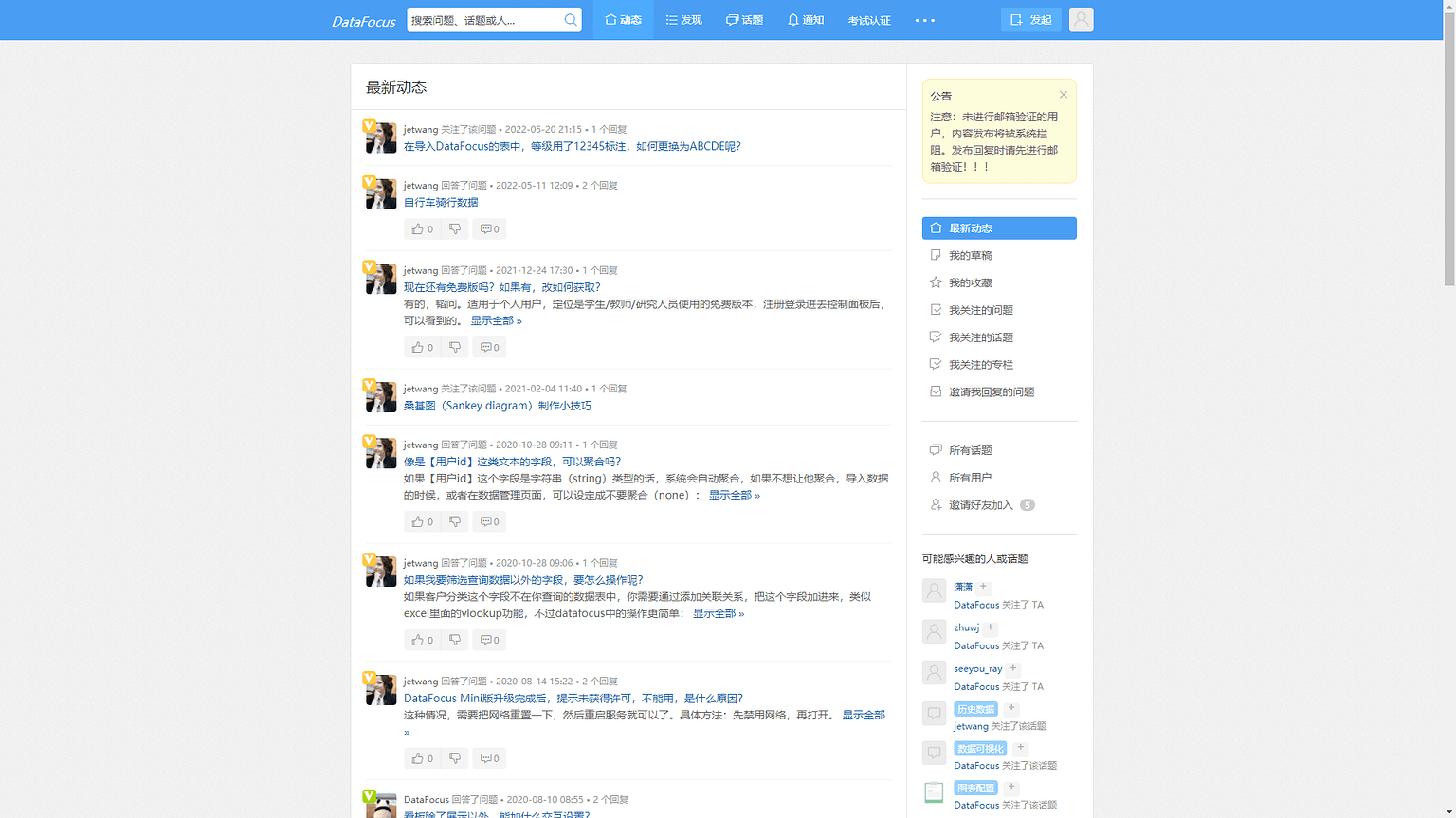Dislike the 自行车骑行数据 answer

[455, 229]
